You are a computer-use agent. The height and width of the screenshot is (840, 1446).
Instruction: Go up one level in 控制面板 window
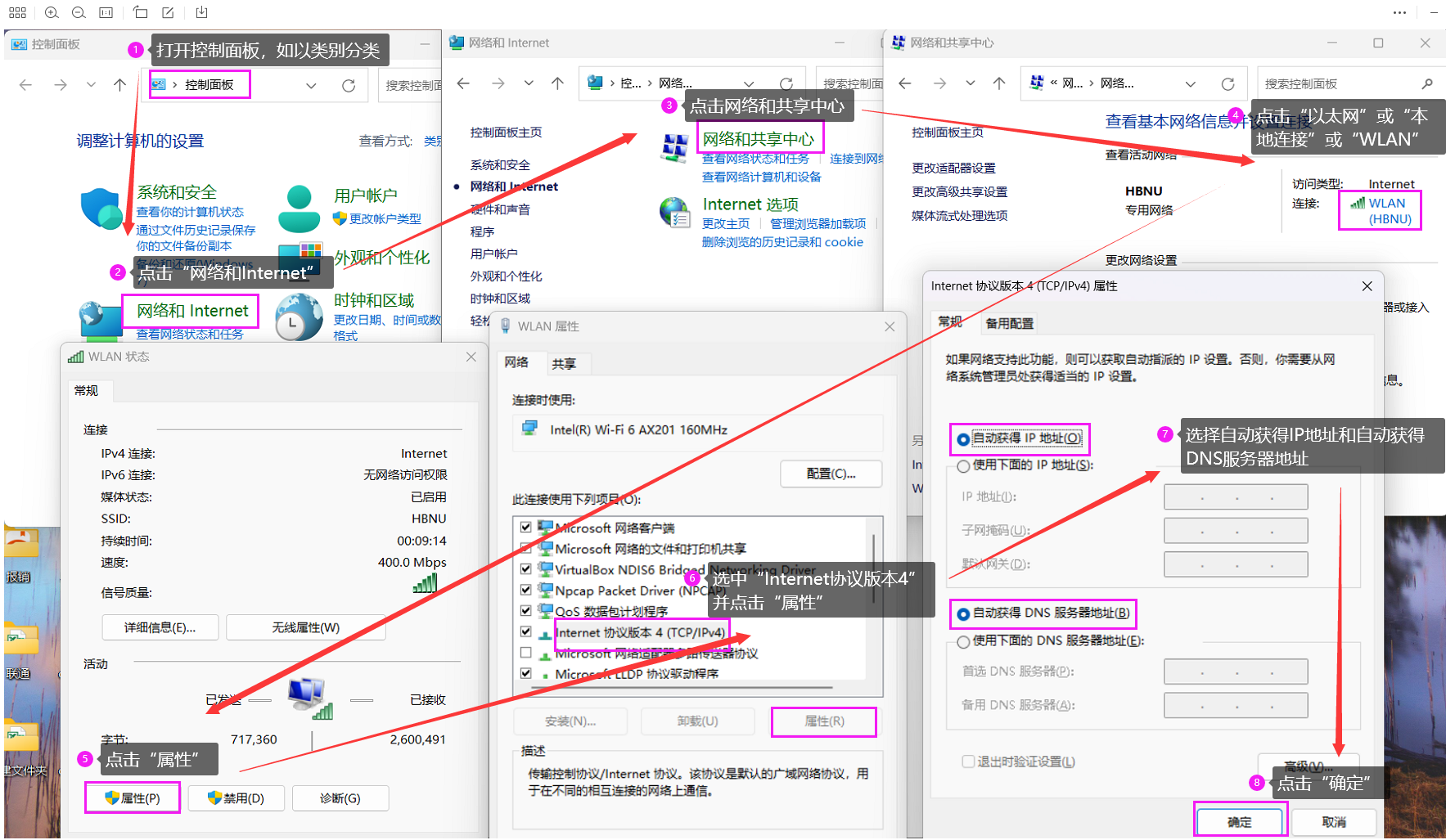point(119,84)
